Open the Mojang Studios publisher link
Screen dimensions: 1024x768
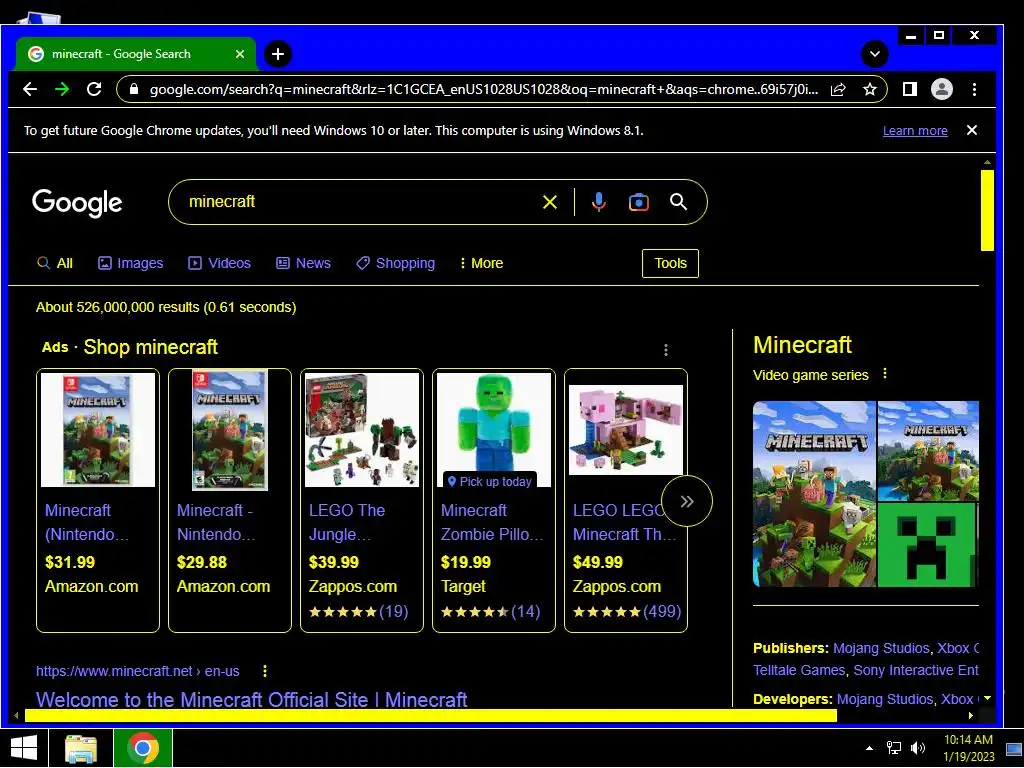point(881,648)
